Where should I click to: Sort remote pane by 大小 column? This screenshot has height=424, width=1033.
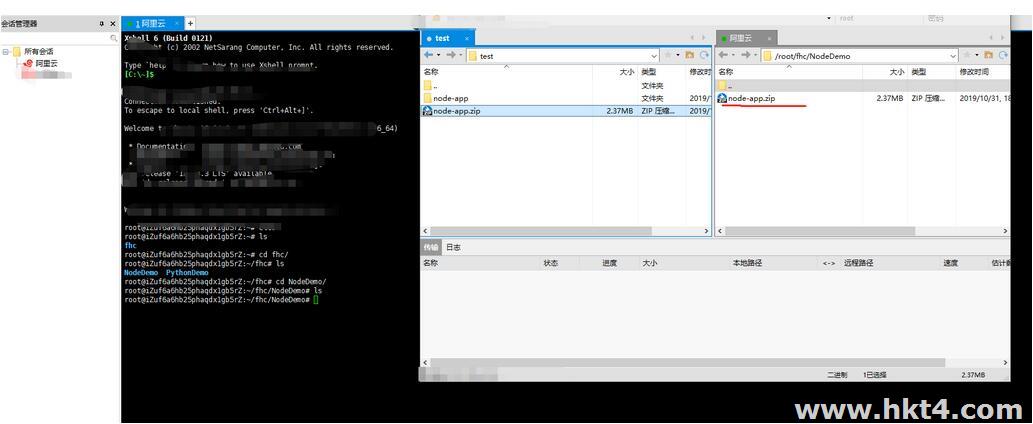(x=883, y=71)
